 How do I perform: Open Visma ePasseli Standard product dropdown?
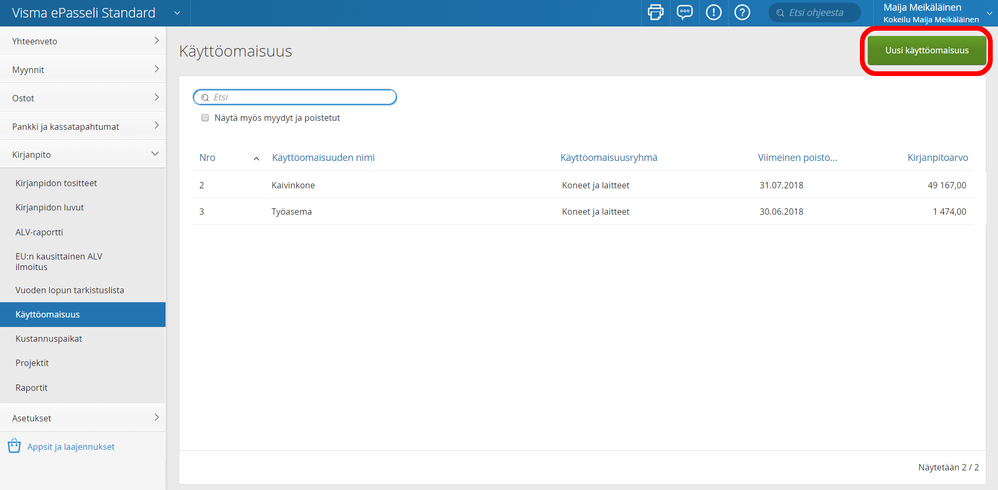tap(177, 13)
